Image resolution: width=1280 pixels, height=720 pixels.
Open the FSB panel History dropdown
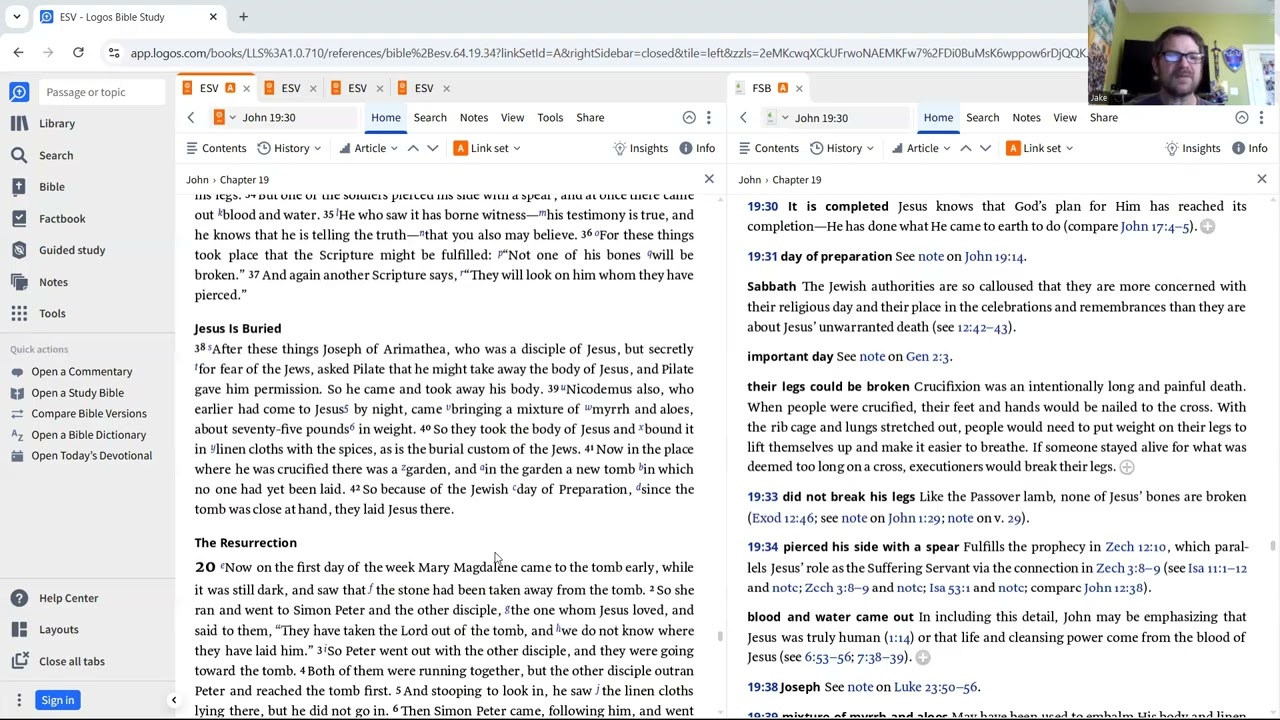coord(842,148)
